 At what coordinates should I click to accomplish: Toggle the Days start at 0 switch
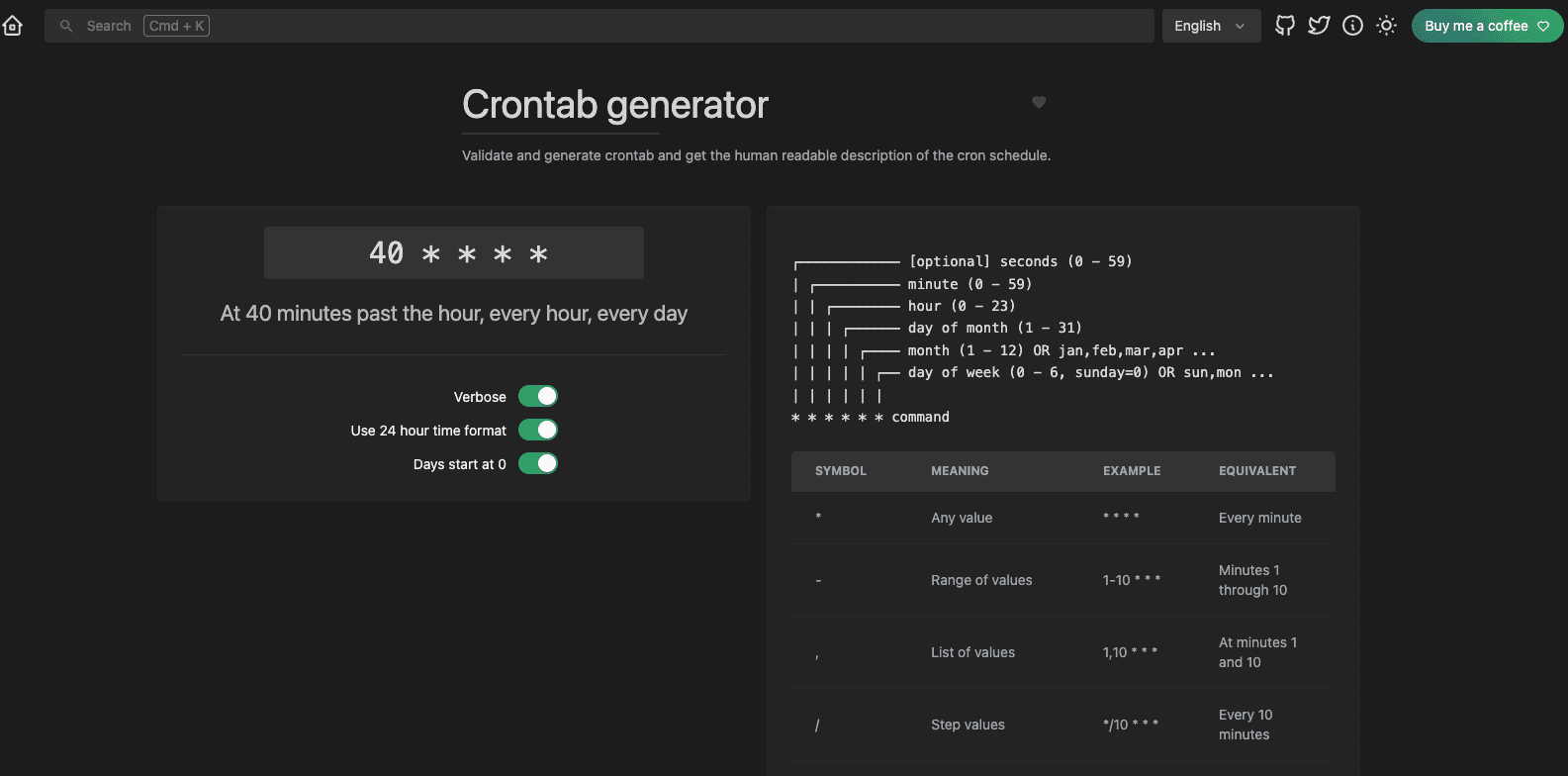538,463
